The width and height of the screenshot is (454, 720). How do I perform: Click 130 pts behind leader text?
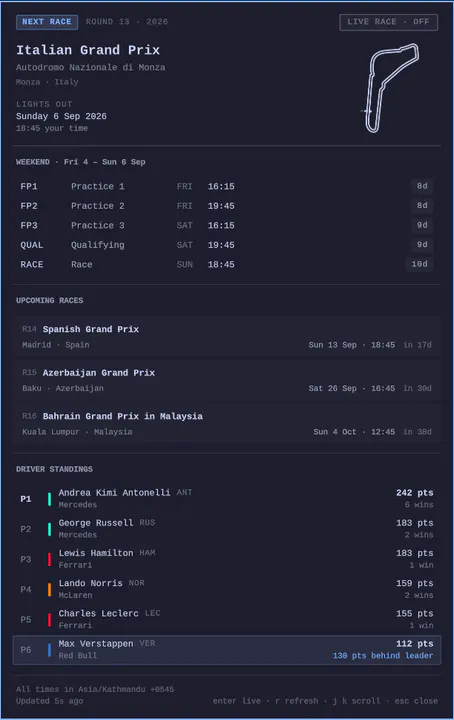(383, 656)
